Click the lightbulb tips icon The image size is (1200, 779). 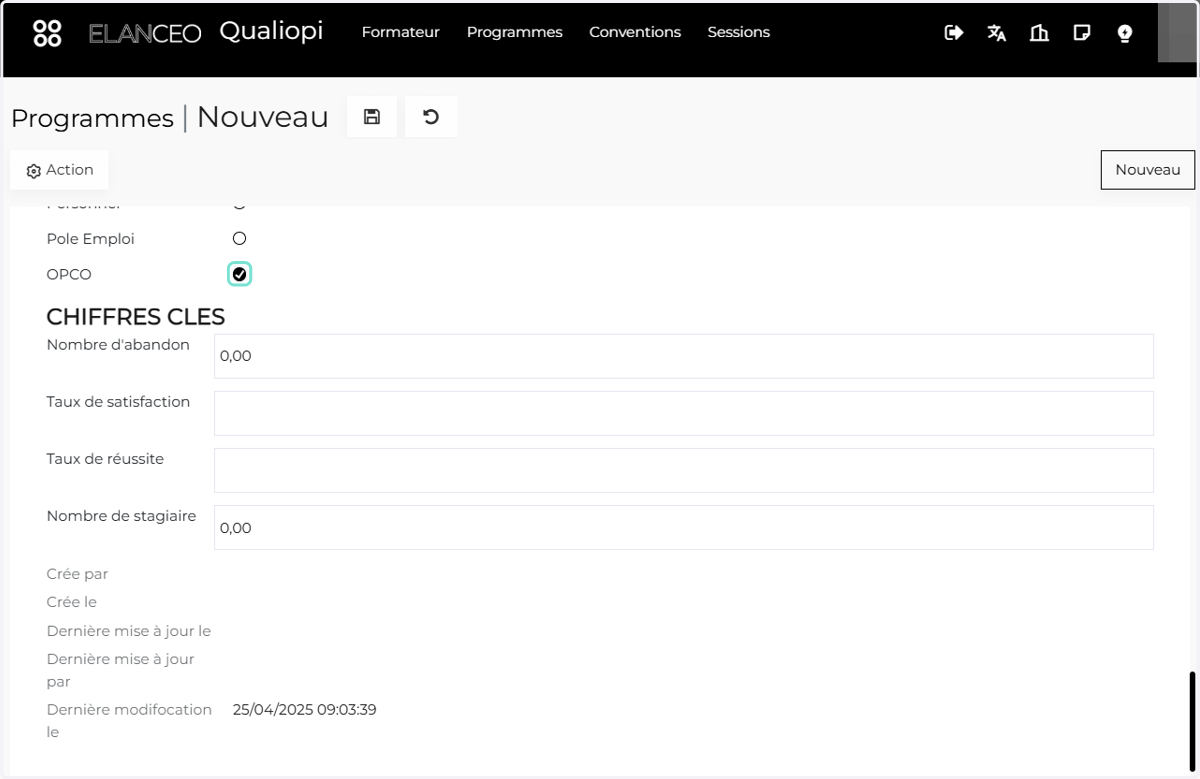1124,33
